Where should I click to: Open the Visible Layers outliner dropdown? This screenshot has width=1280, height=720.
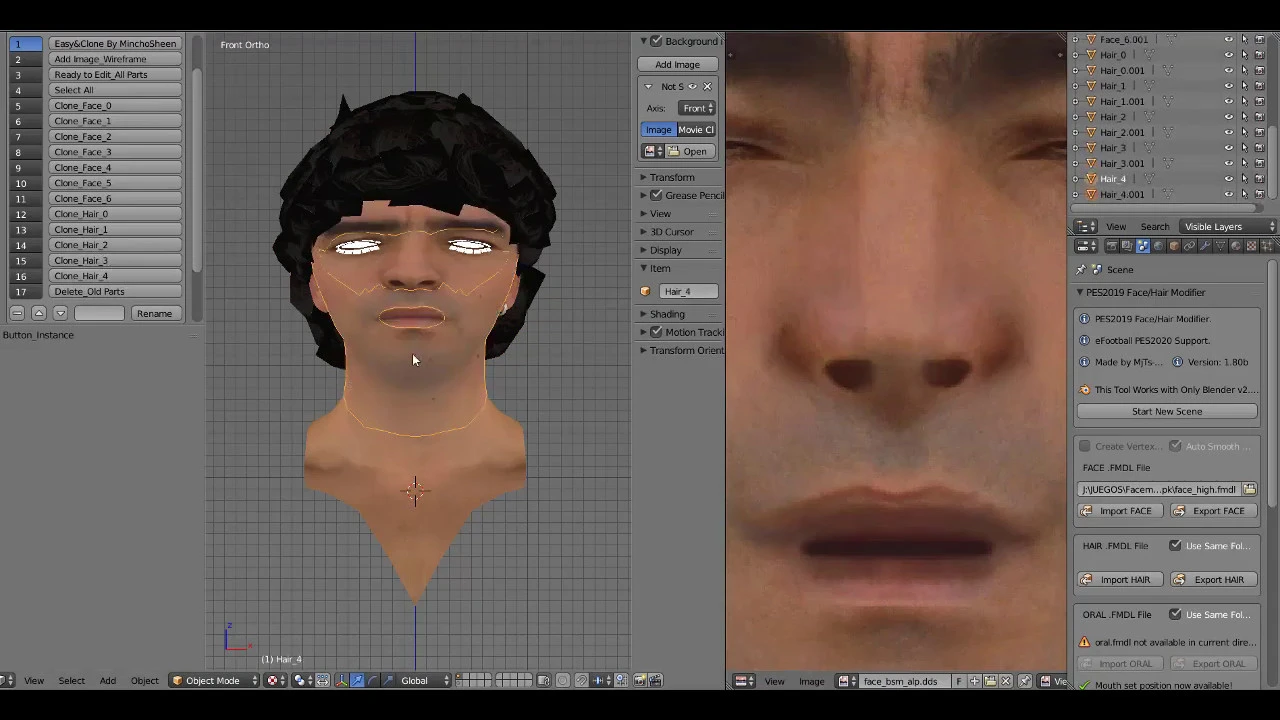coord(1227,227)
